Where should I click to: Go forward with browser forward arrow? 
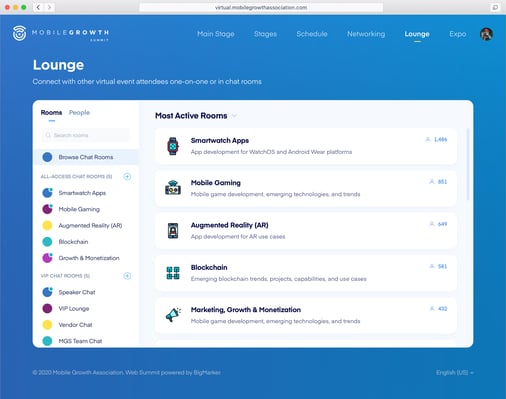49,7
